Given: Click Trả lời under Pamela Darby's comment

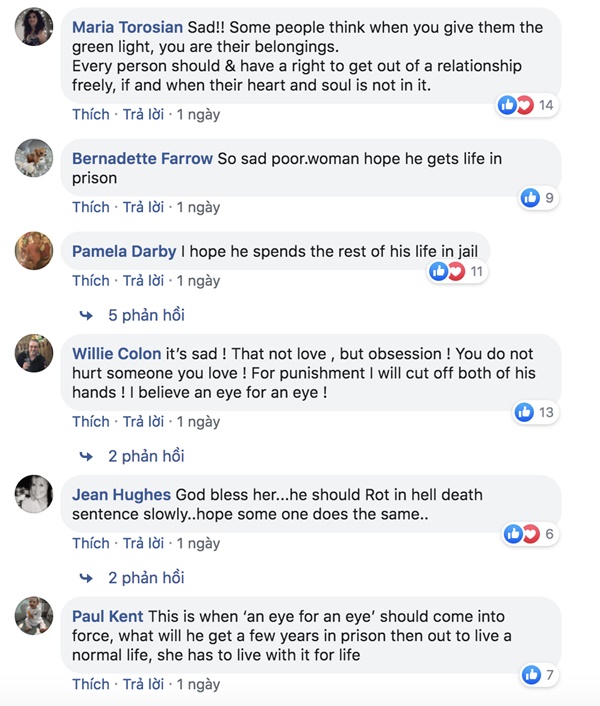Looking at the screenshot, I should pos(143,280).
